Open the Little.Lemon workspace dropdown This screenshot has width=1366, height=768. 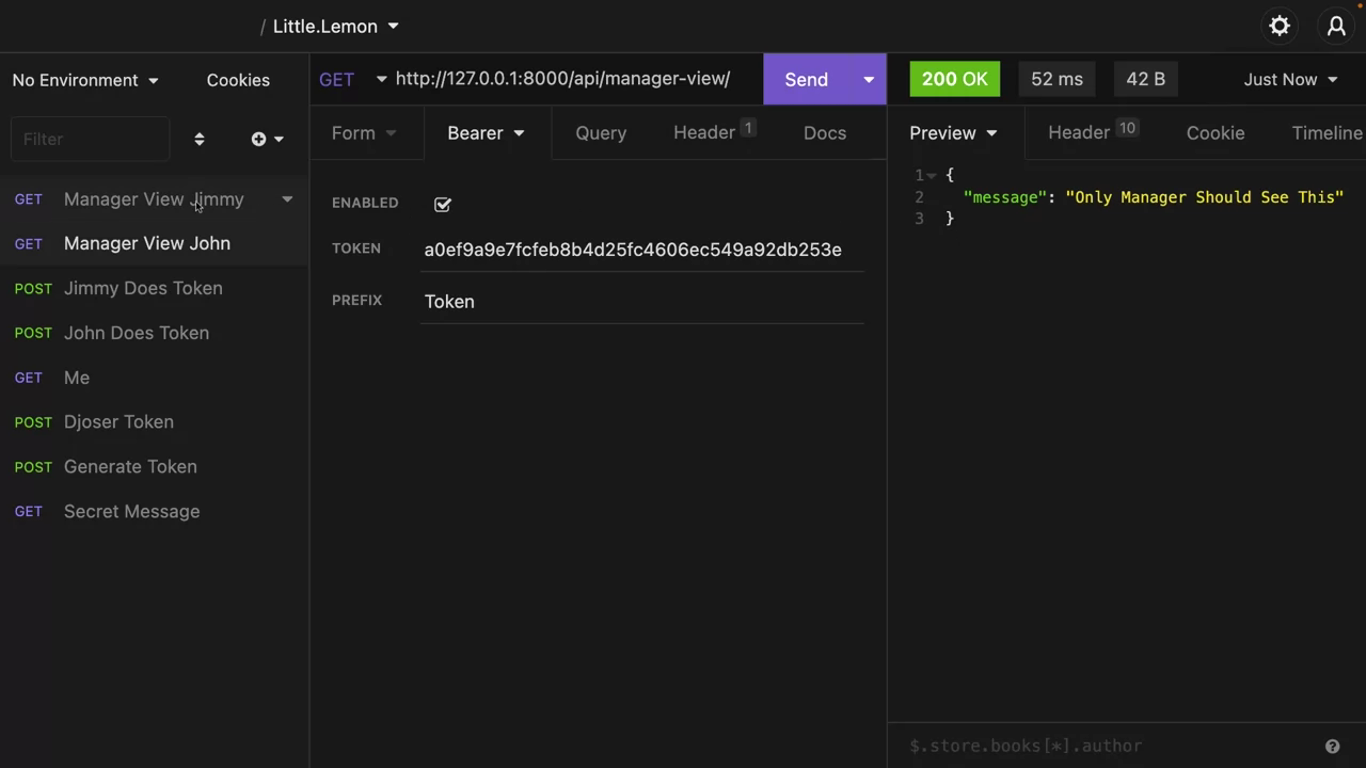coord(335,27)
